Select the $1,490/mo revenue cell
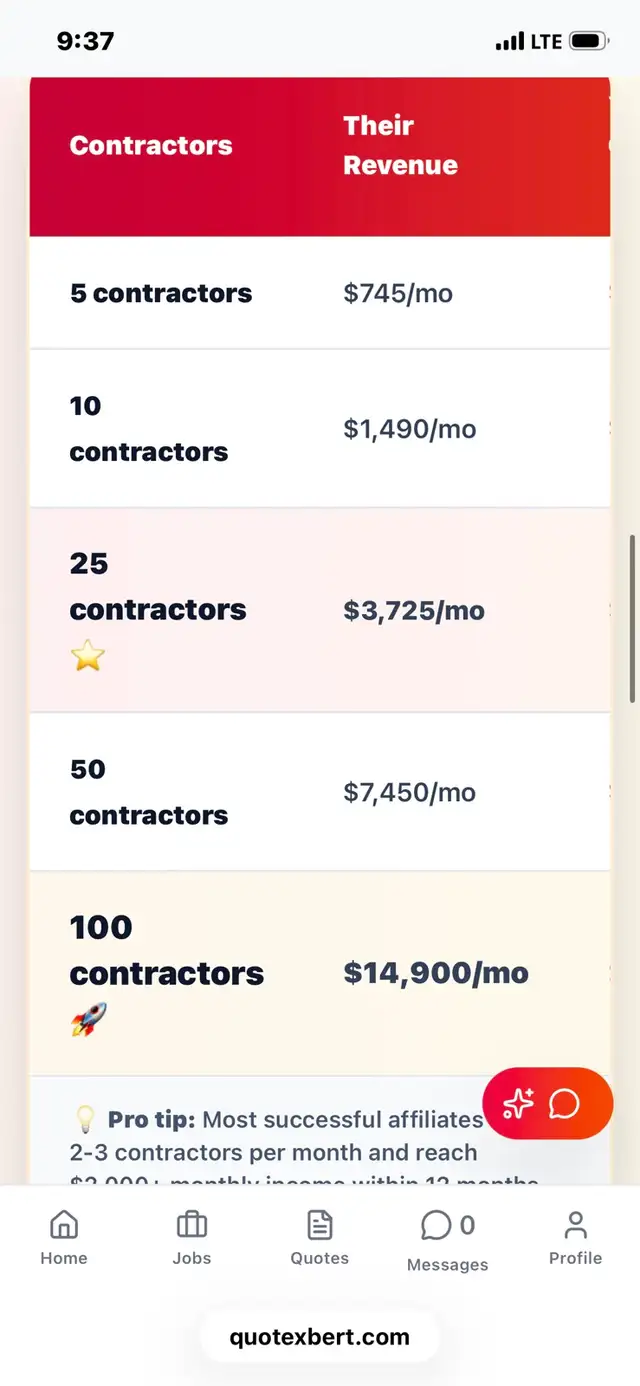 pos(410,429)
